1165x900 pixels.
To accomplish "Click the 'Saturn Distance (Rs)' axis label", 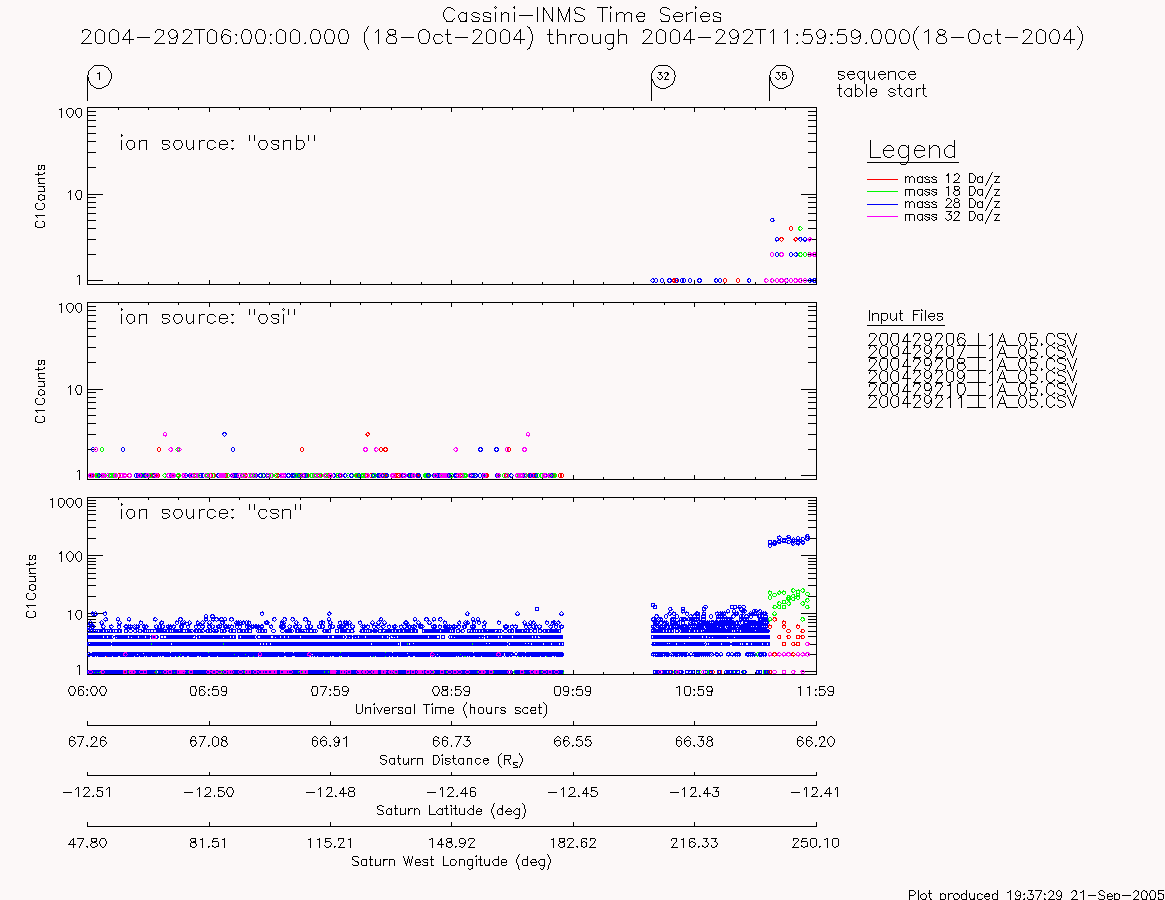I will pos(451,760).
